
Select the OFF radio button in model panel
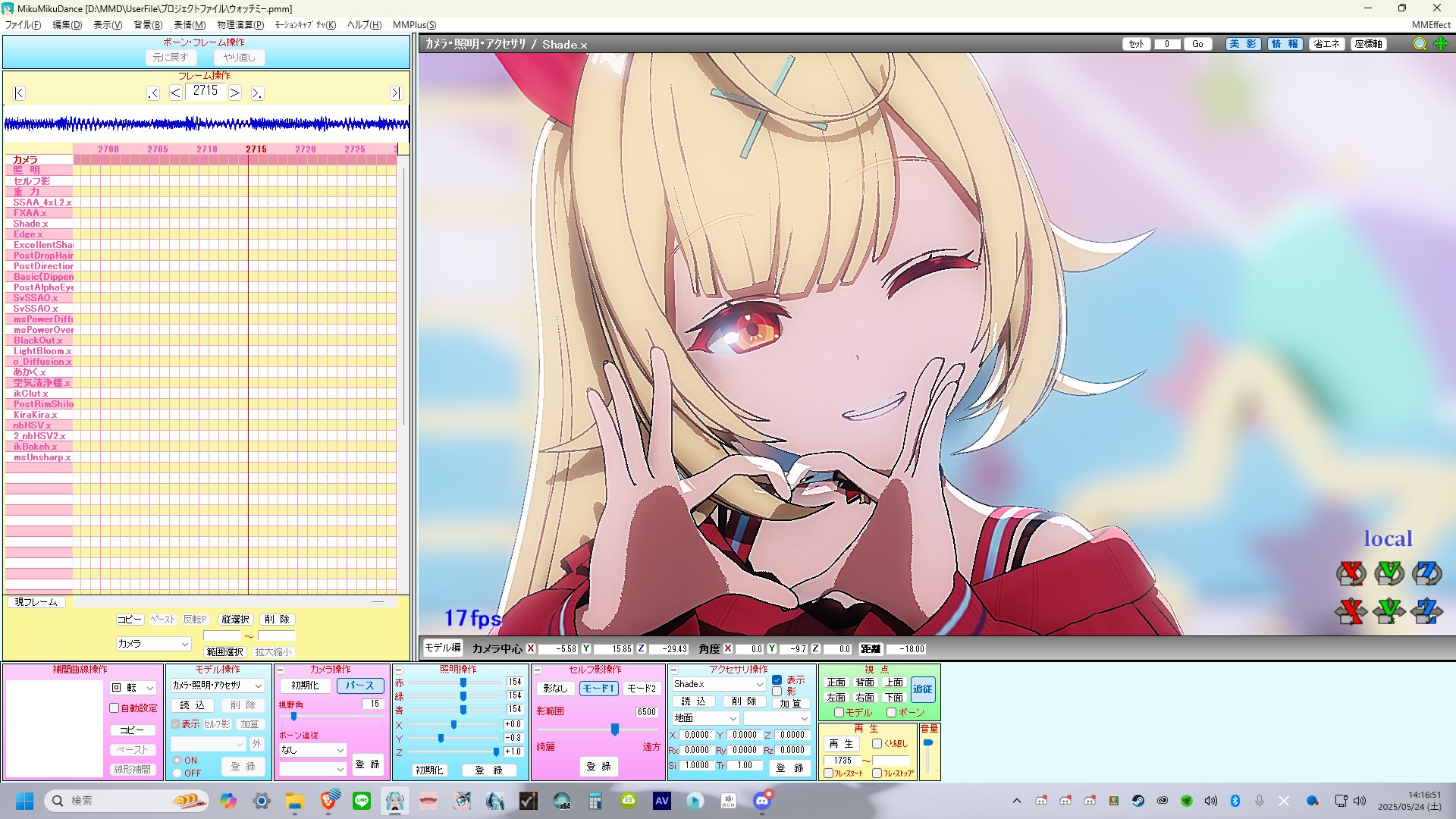[x=177, y=773]
